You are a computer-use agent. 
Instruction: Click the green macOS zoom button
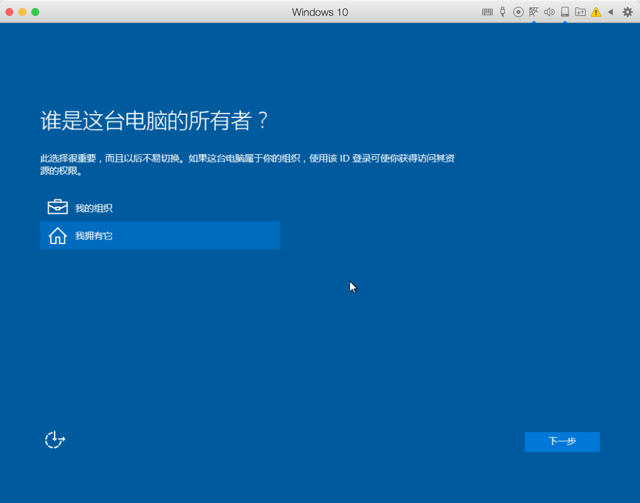(35, 12)
